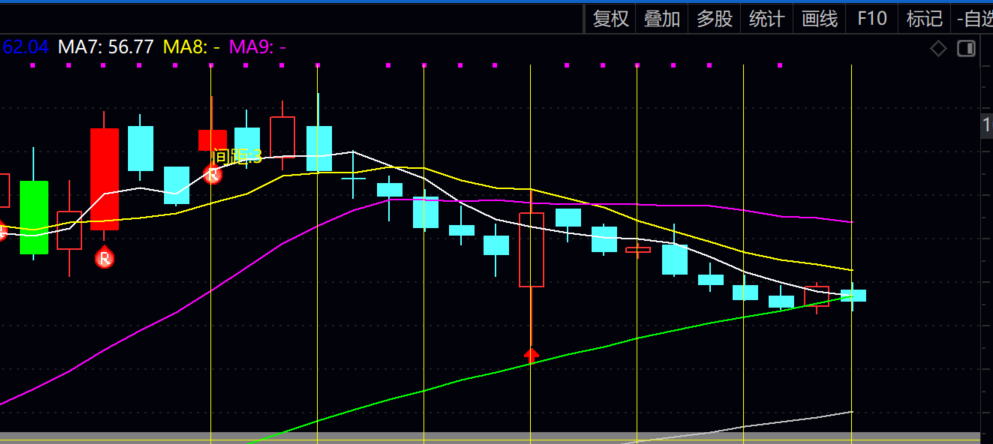Screen dimensions: 993x444
Task: Click the diamond icon above the chart
Action: pyautogui.click(x=938, y=48)
